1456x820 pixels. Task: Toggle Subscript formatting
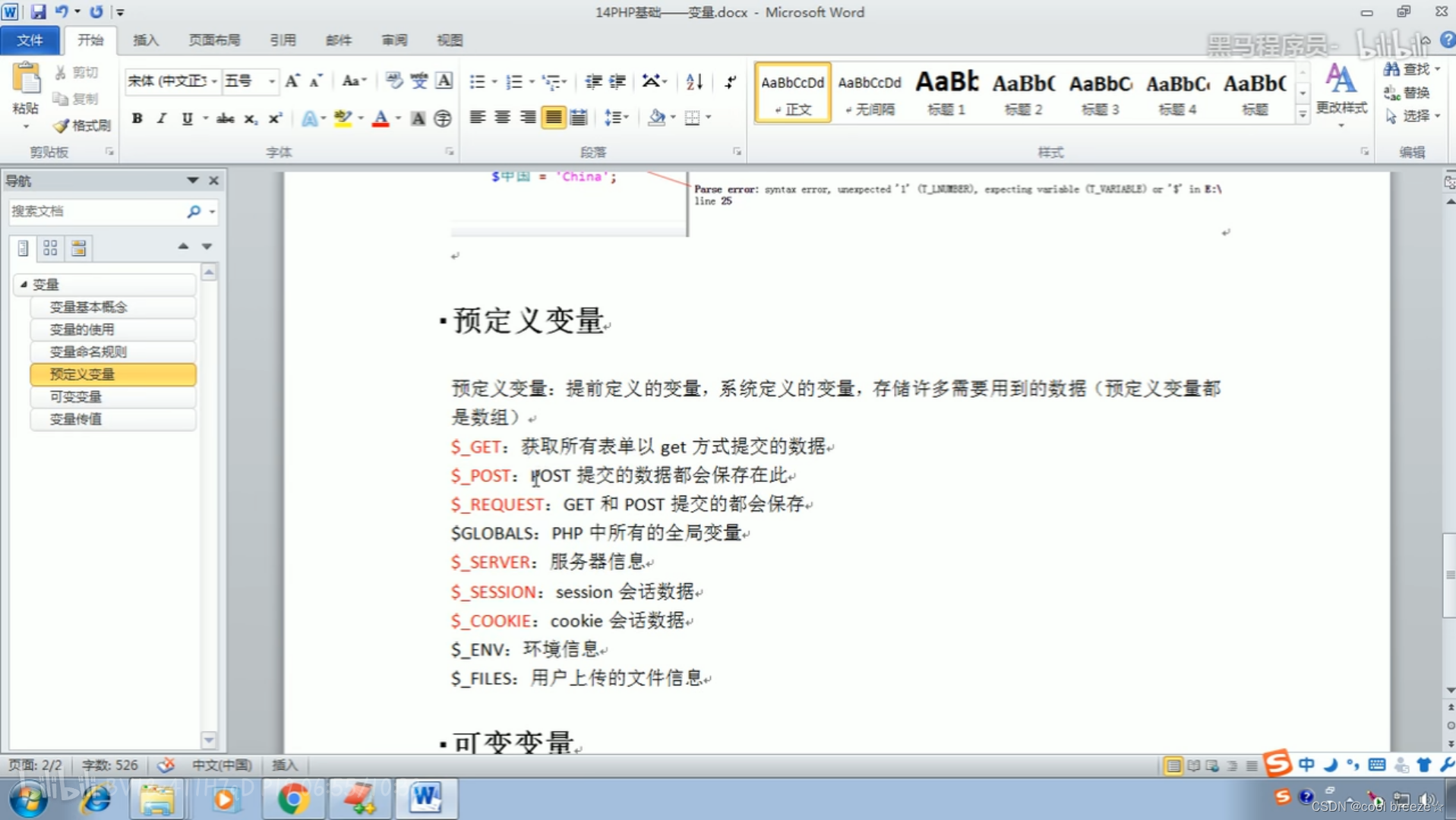tap(250, 118)
